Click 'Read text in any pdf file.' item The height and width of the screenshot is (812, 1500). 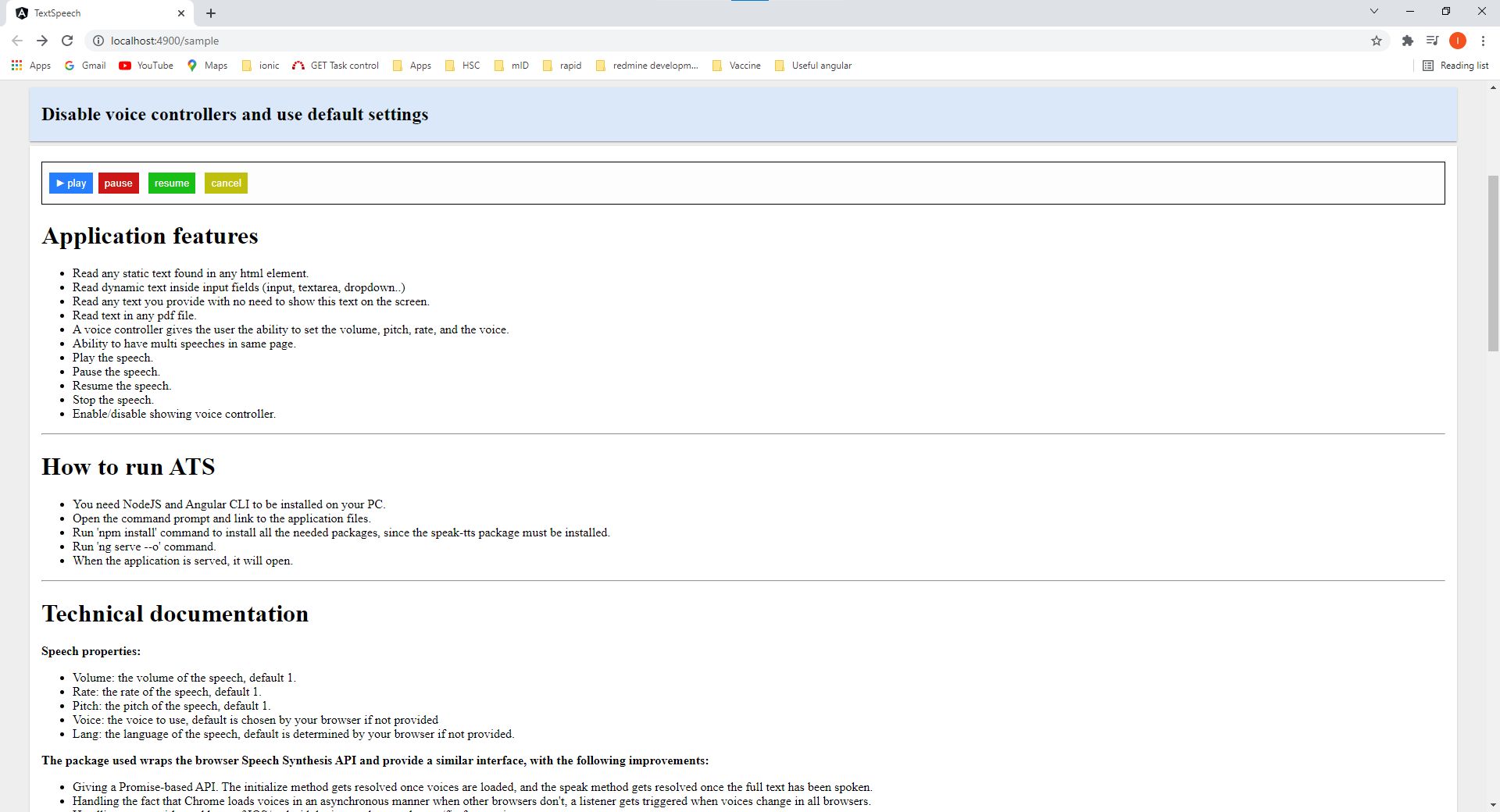(134, 315)
